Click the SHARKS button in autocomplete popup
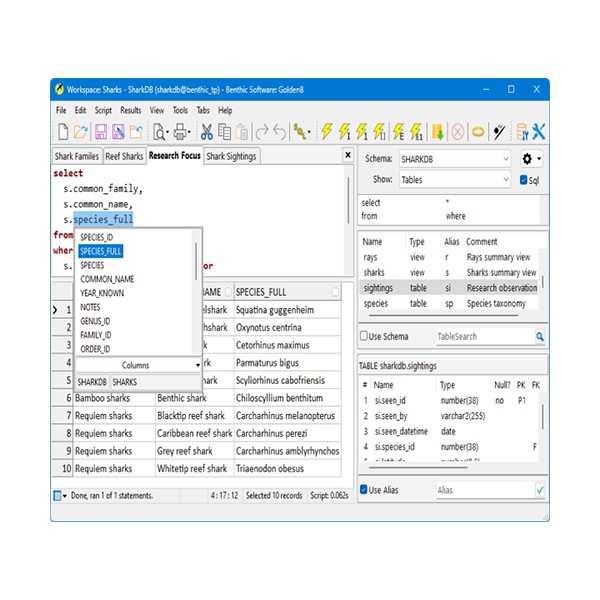Screen dimensions: 600x600 125,382
